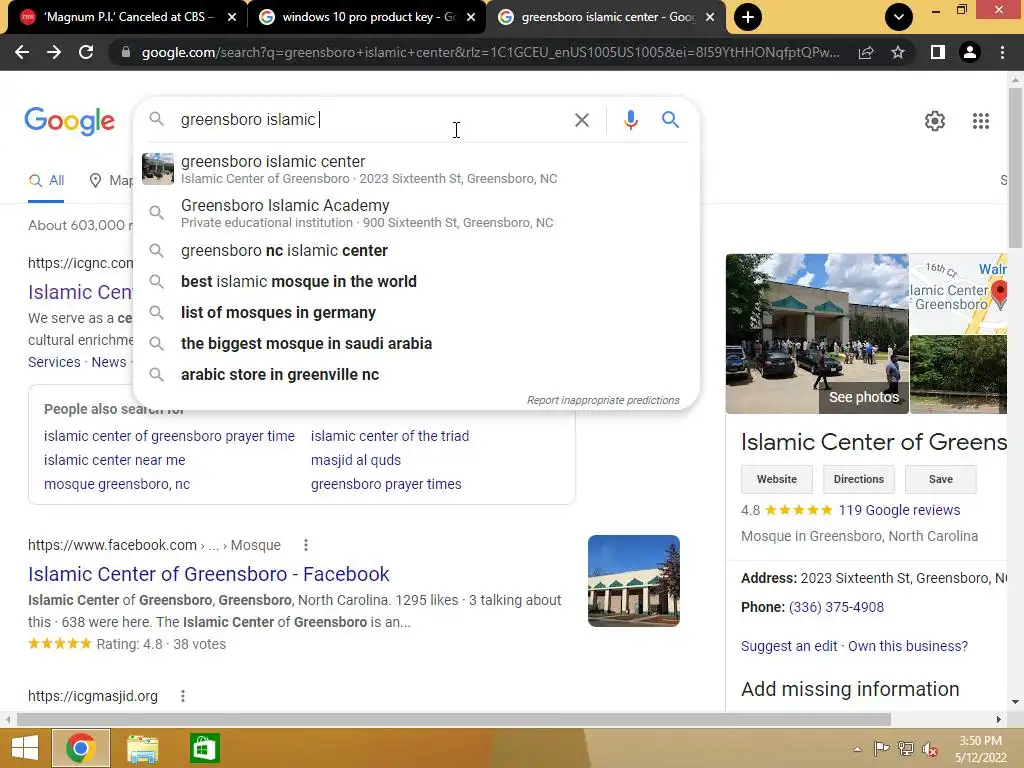The height and width of the screenshot is (768, 1024).
Task: Click the muted volume tray icon
Action: tap(930, 749)
